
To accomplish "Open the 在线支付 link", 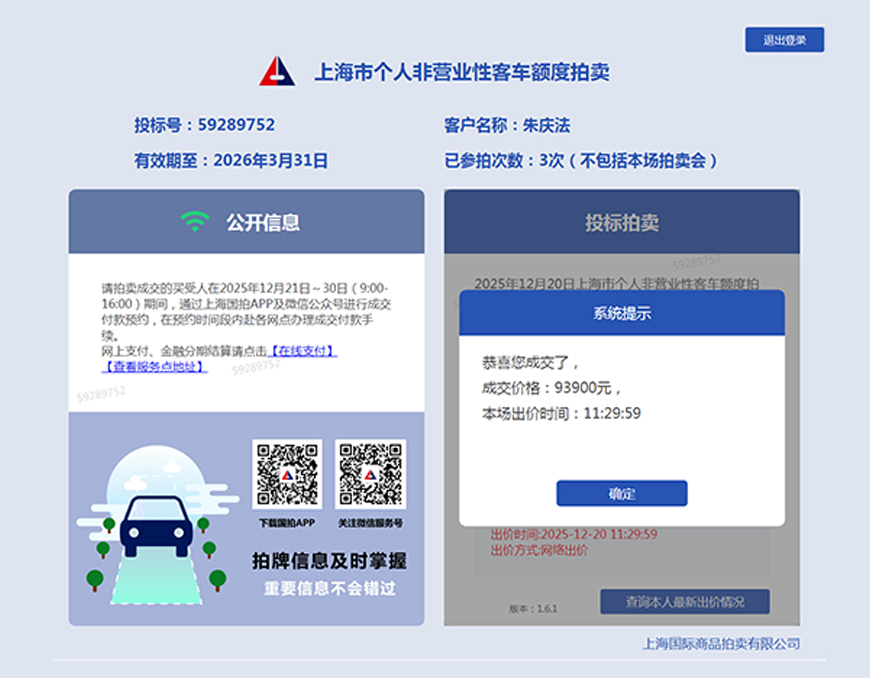I will [x=303, y=352].
